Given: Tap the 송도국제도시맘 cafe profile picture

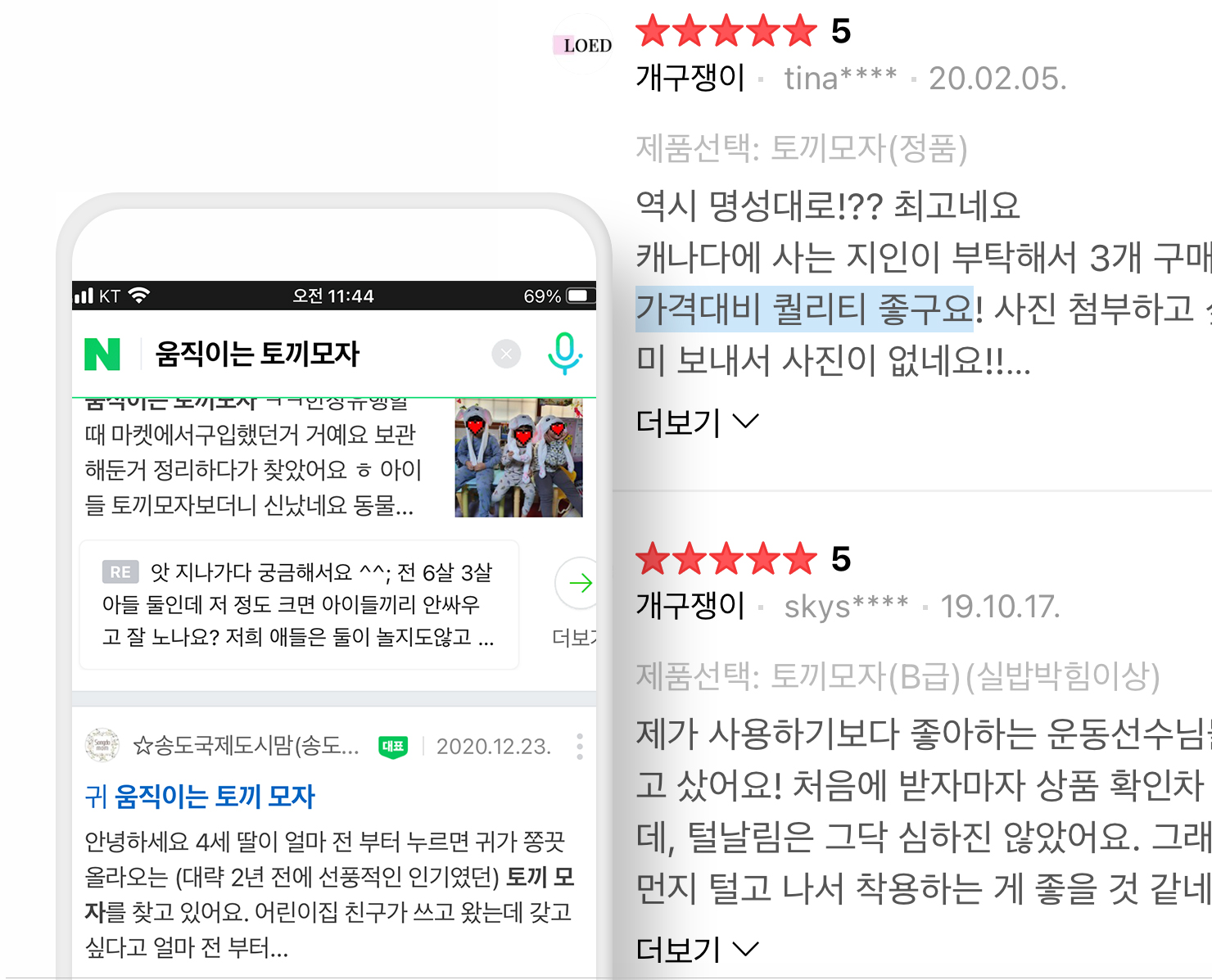Looking at the screenshot, I should tap(102, 746).
